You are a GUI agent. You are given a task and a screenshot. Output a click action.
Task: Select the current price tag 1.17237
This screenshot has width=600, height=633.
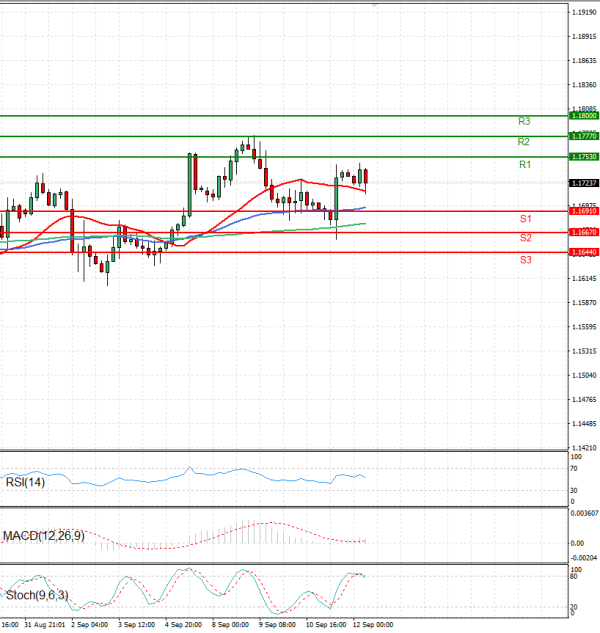[x=584, y=183]
